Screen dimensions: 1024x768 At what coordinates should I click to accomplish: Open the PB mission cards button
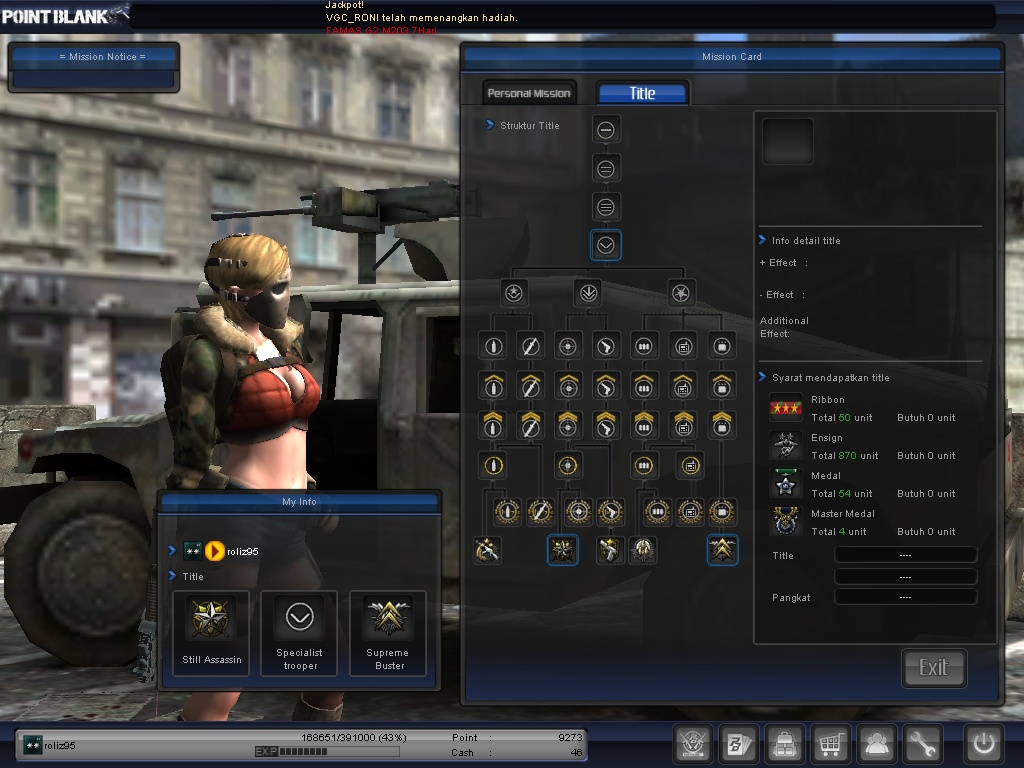(739, 744)
